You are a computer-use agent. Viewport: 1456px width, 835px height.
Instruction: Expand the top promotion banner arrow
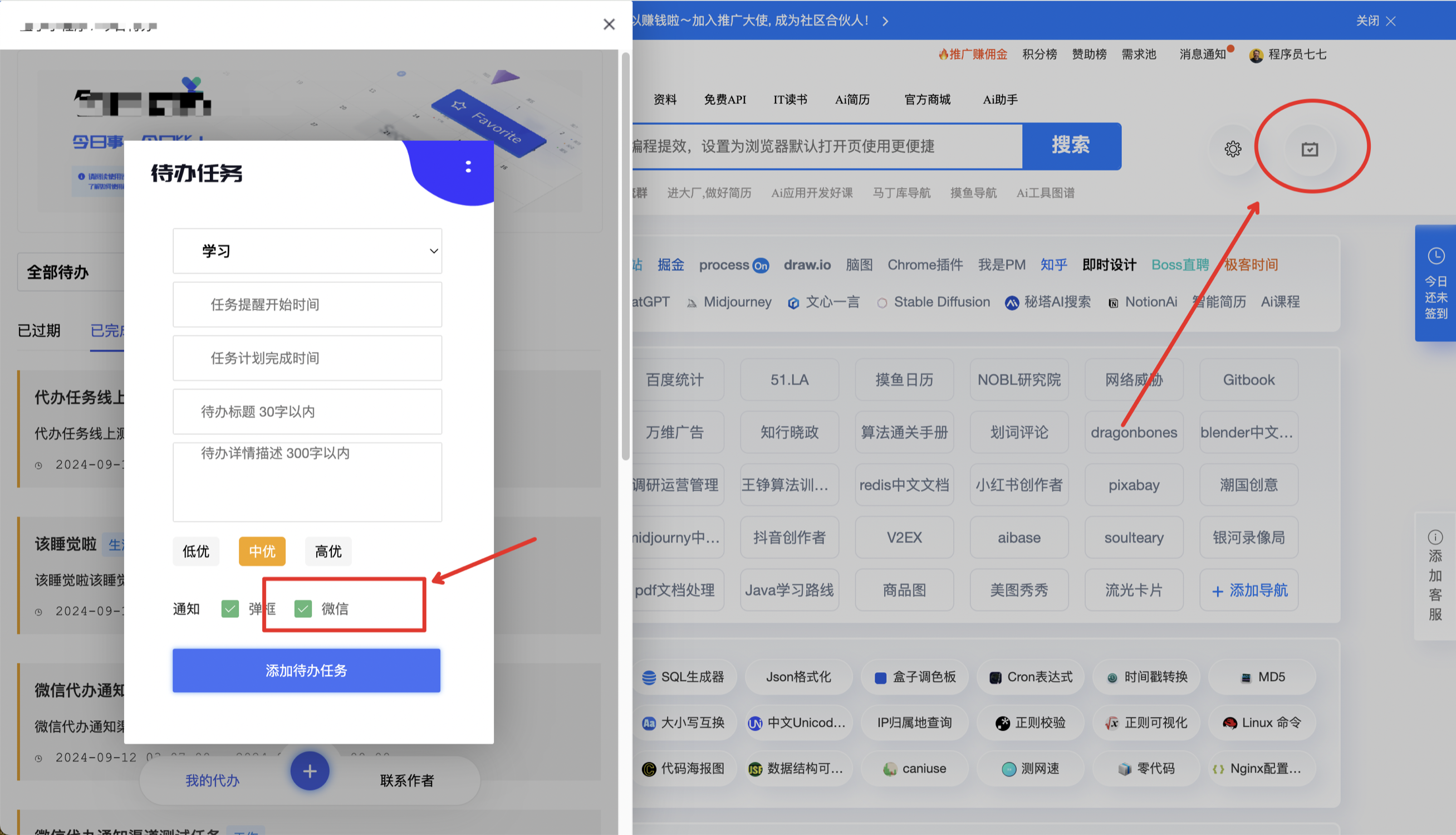pyautogui.click(x=886, y=21)
